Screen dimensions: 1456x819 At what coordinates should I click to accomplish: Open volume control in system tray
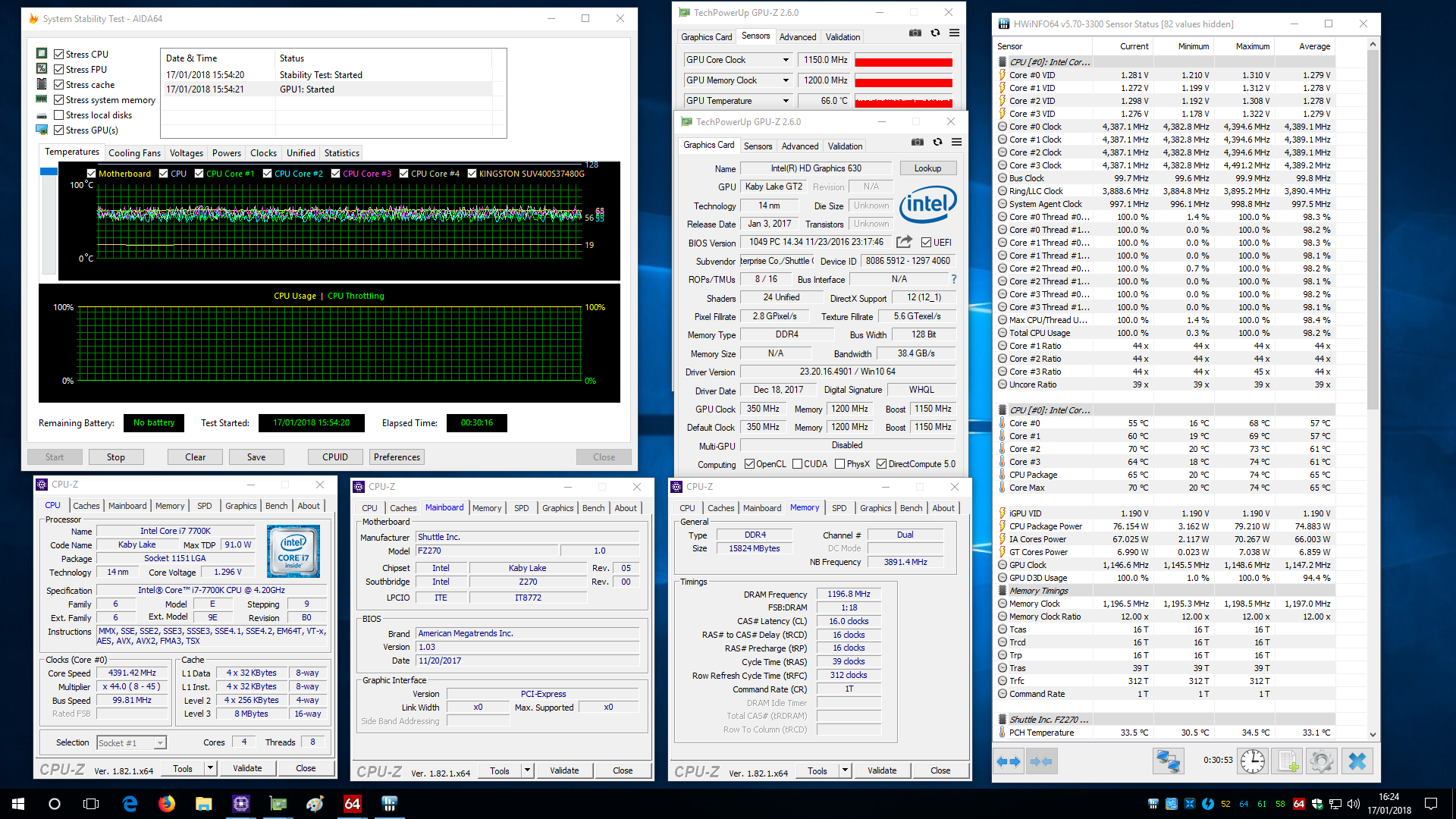tap(1354, 804)
